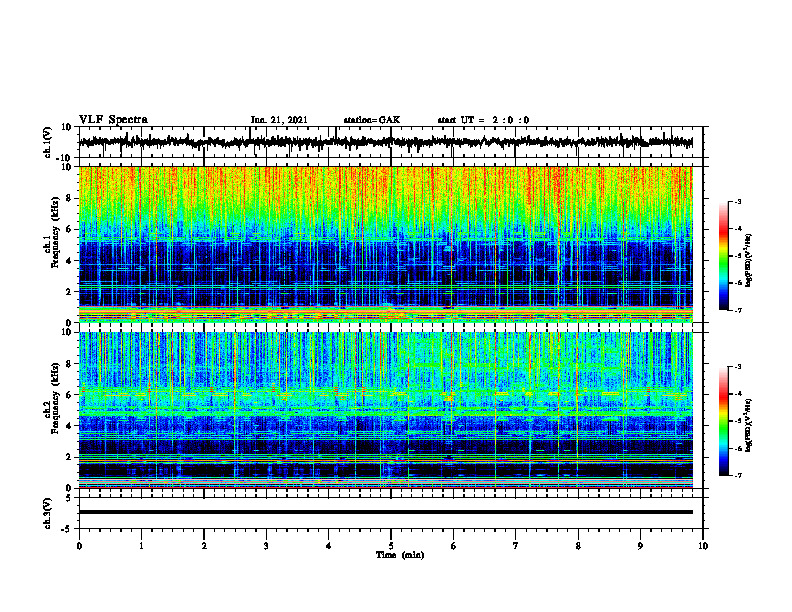The width and height of the screenshot is (792, 612).
Task: Click the 8 kHz tick on ch.1 spectrogram
Action: [69, 198]
